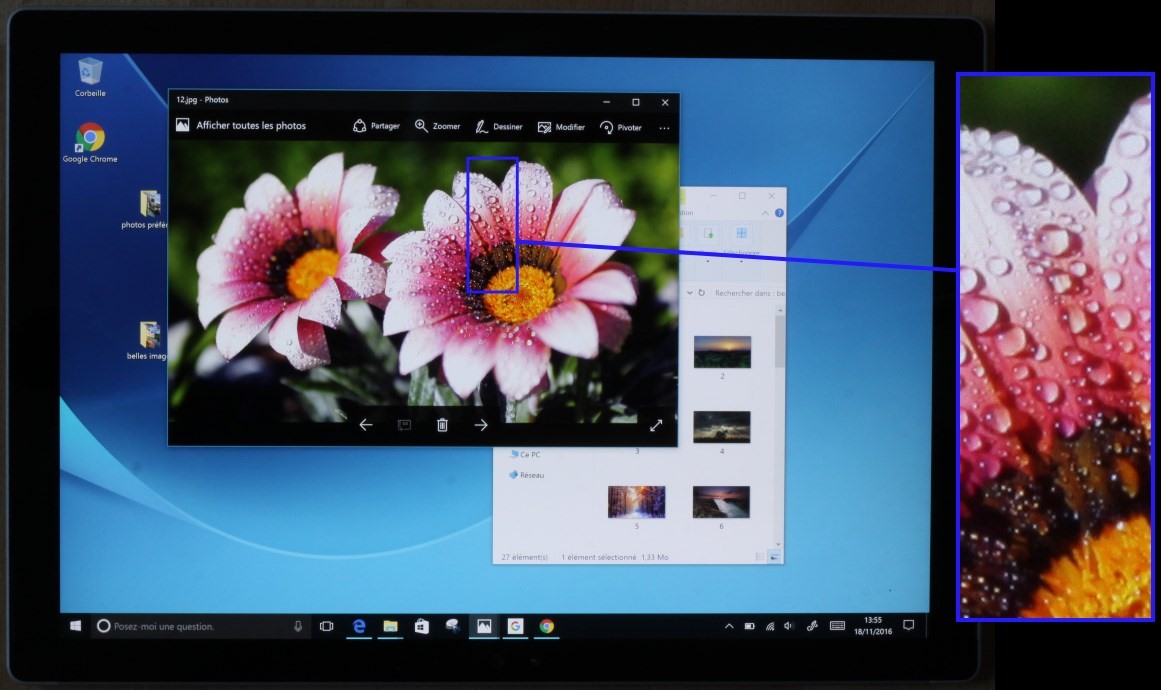Image resolution: width=1161 pixels, height=690 pixels.
Task: Open Microsoft Edge from the taskbar
Action: [x=358, y=626]
